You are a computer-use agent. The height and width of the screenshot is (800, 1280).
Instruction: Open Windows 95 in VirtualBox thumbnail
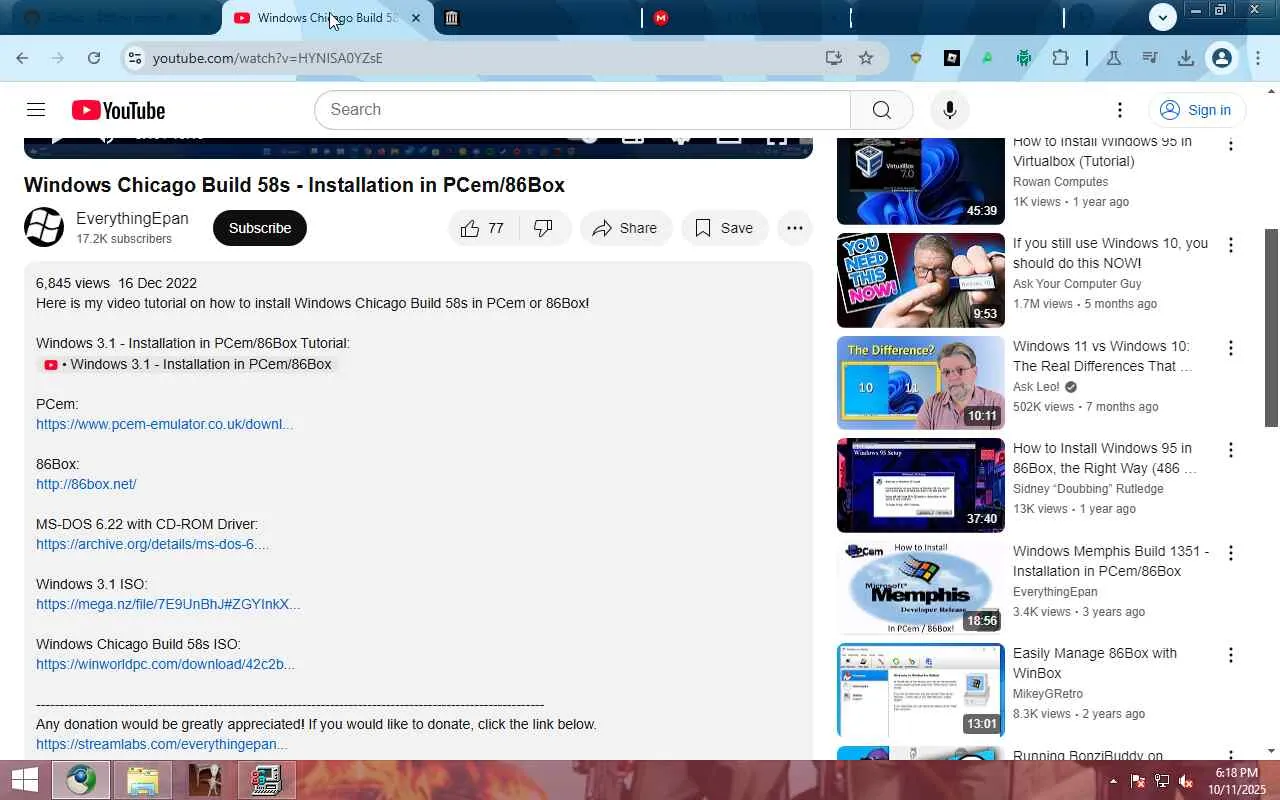[921, 180]
